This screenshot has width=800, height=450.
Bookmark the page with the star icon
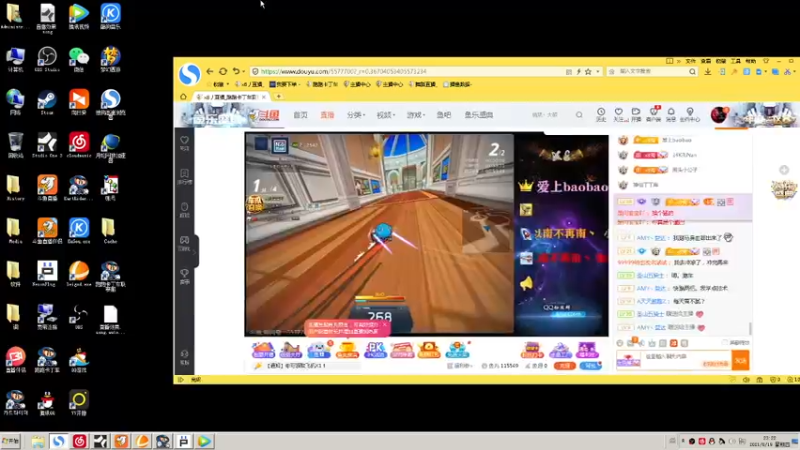pyautogui.click(x=588, y=71)
